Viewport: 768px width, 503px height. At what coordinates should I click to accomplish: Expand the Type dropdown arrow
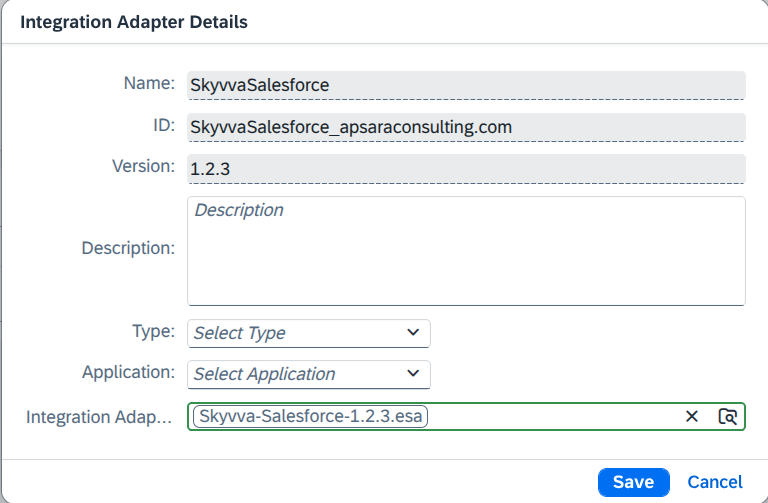pyautogui.click(x=413, y=333)
